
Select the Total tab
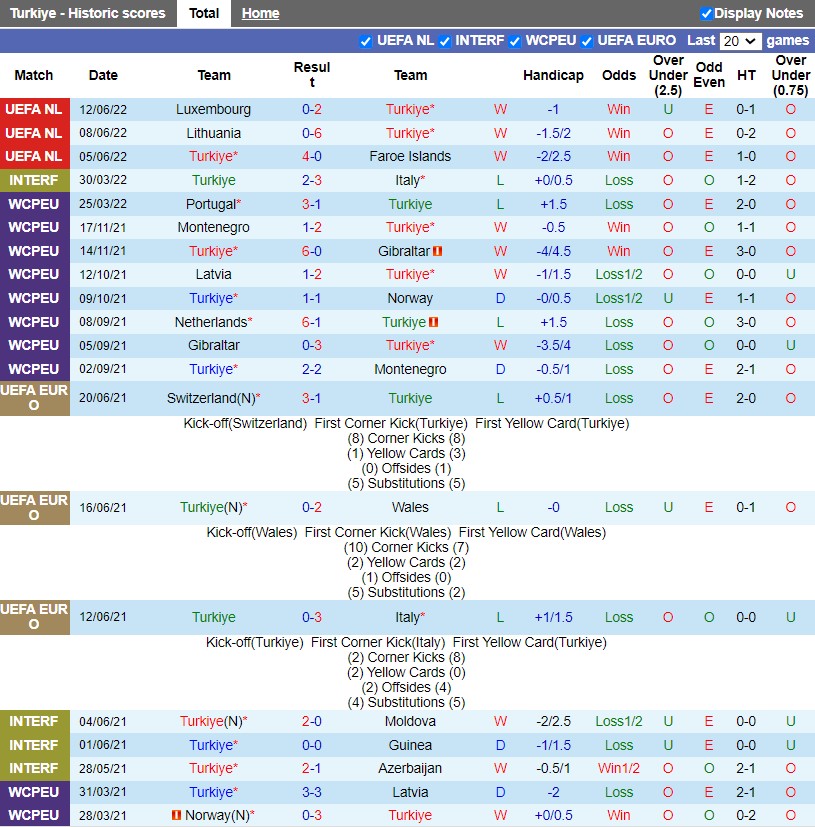(x=204, y=13)
